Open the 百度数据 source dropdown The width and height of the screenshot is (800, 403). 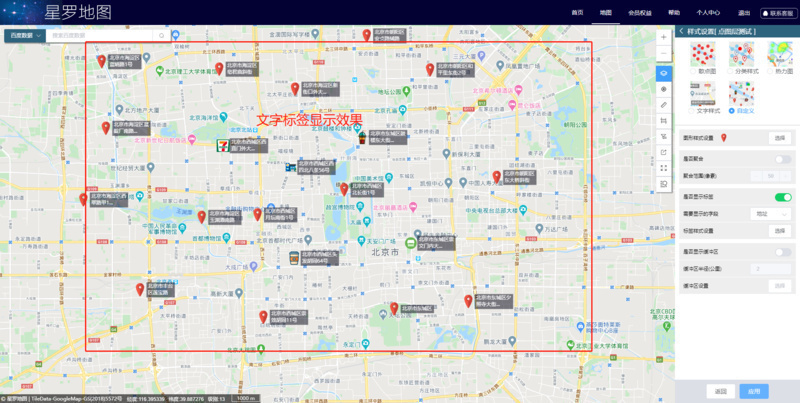[x=25, y=36]
